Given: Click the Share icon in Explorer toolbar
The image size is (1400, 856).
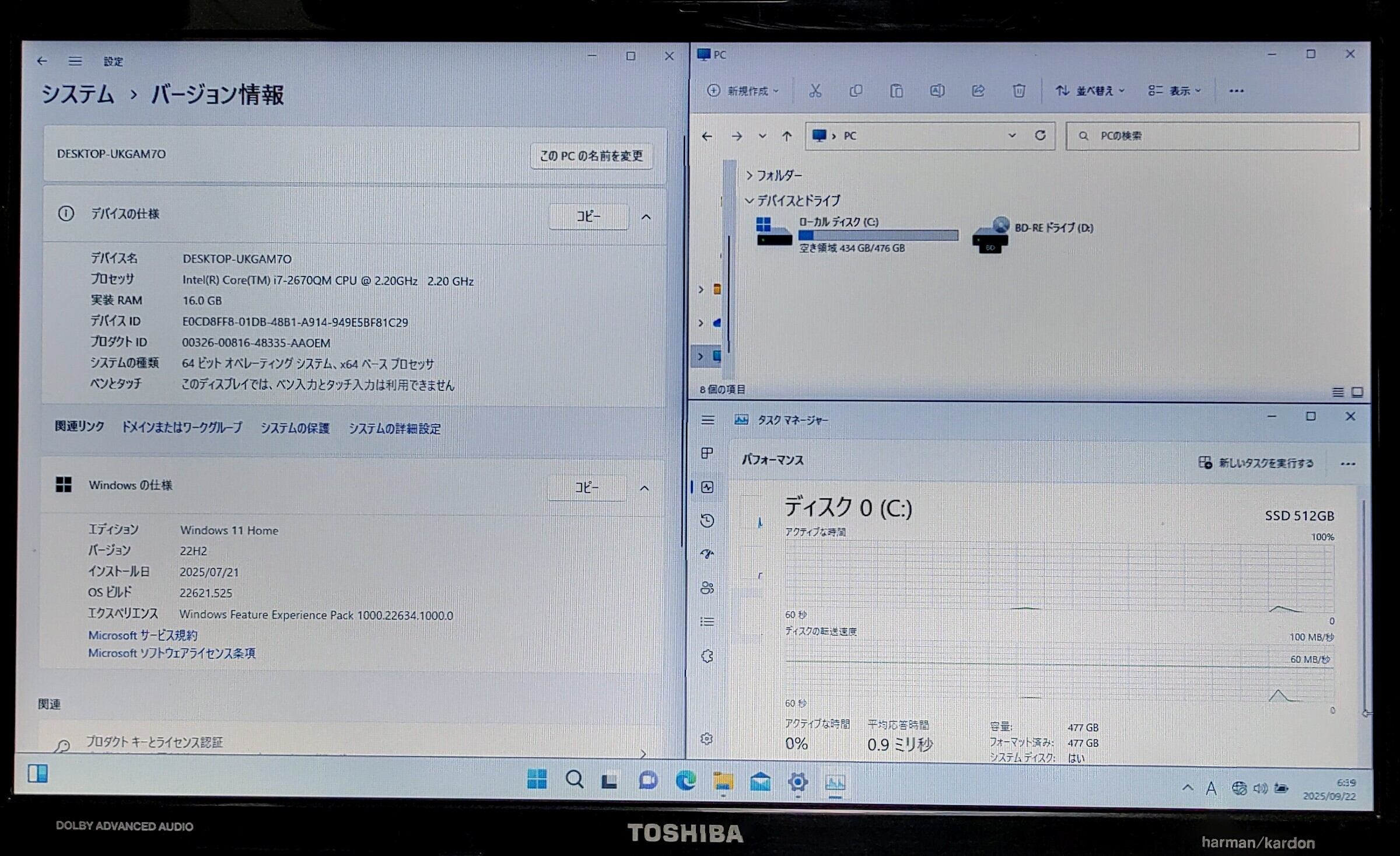Looking at the screenshot, I should point(978,90).
